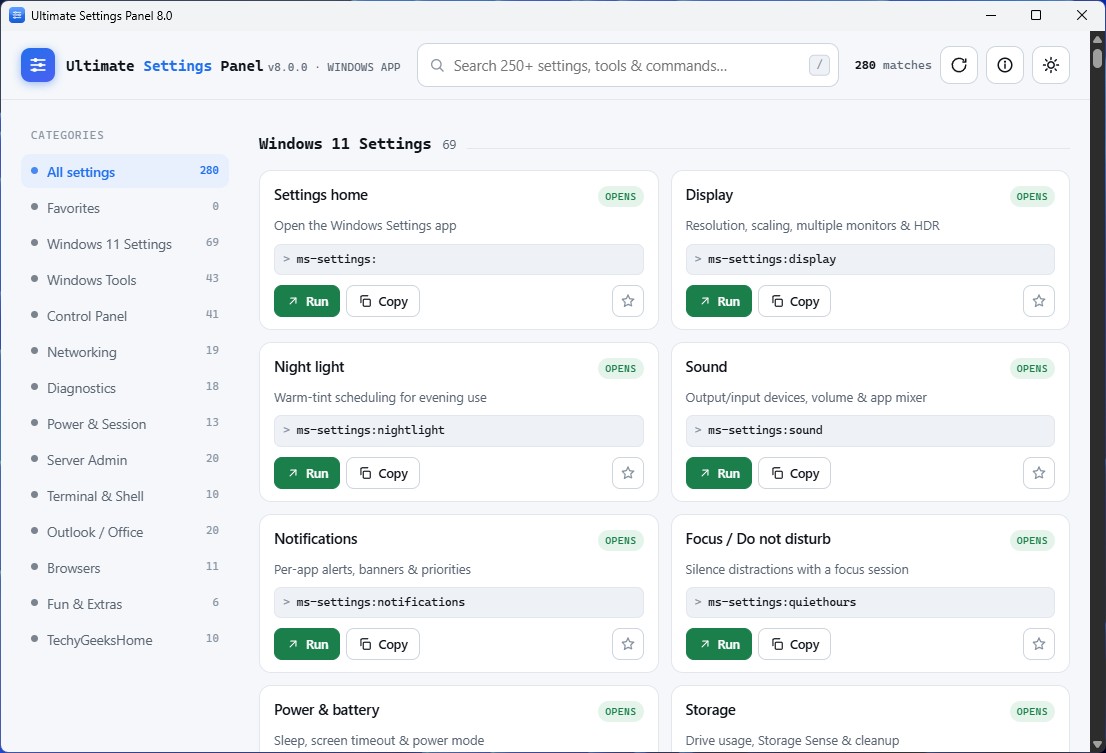Click the magnifier icon in search box
The height and width of the screenshot is (753, 1106).
tap(437, 66)
